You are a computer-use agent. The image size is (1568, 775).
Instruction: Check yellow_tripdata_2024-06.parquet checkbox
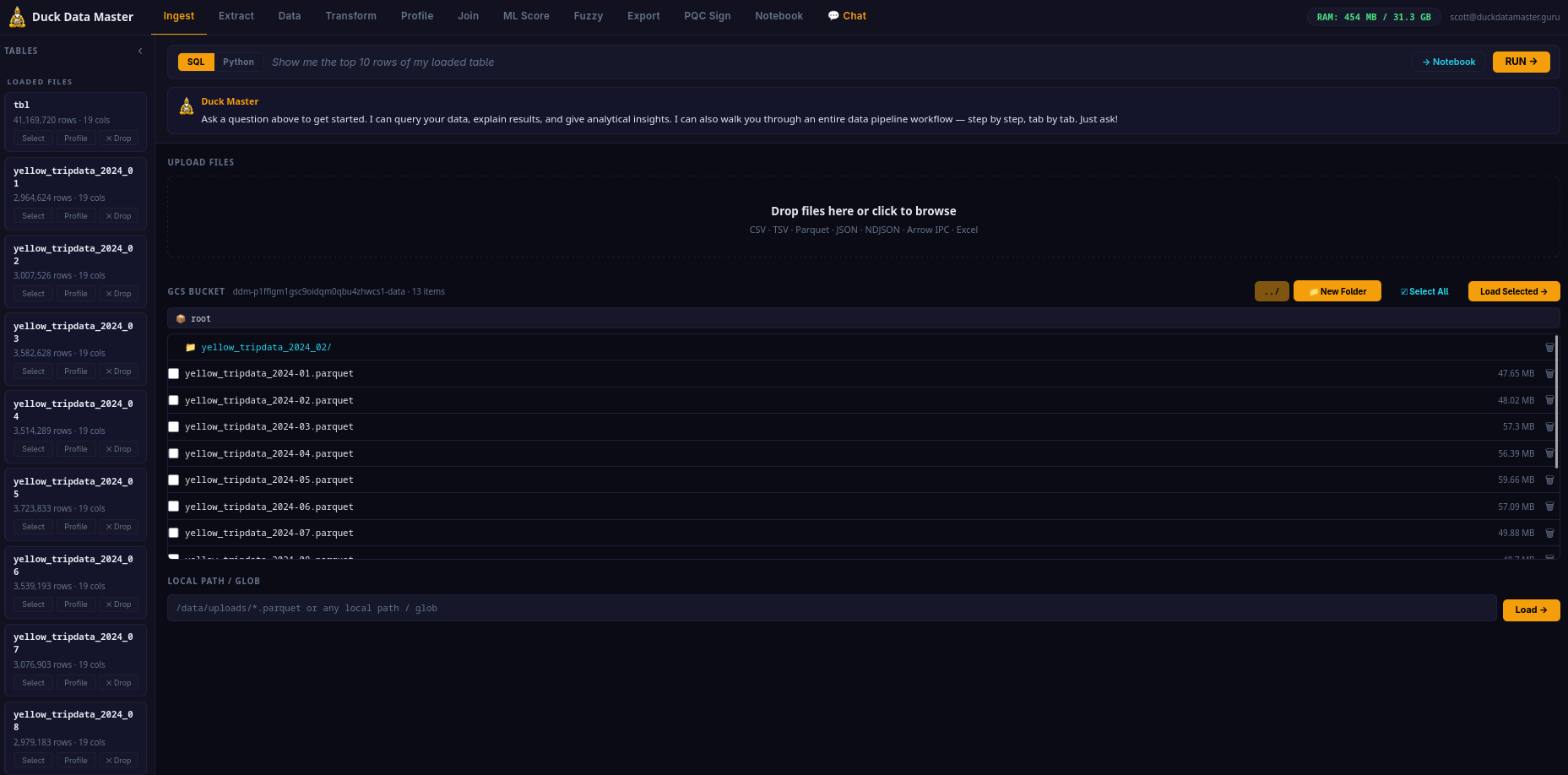tap(173, 507)
